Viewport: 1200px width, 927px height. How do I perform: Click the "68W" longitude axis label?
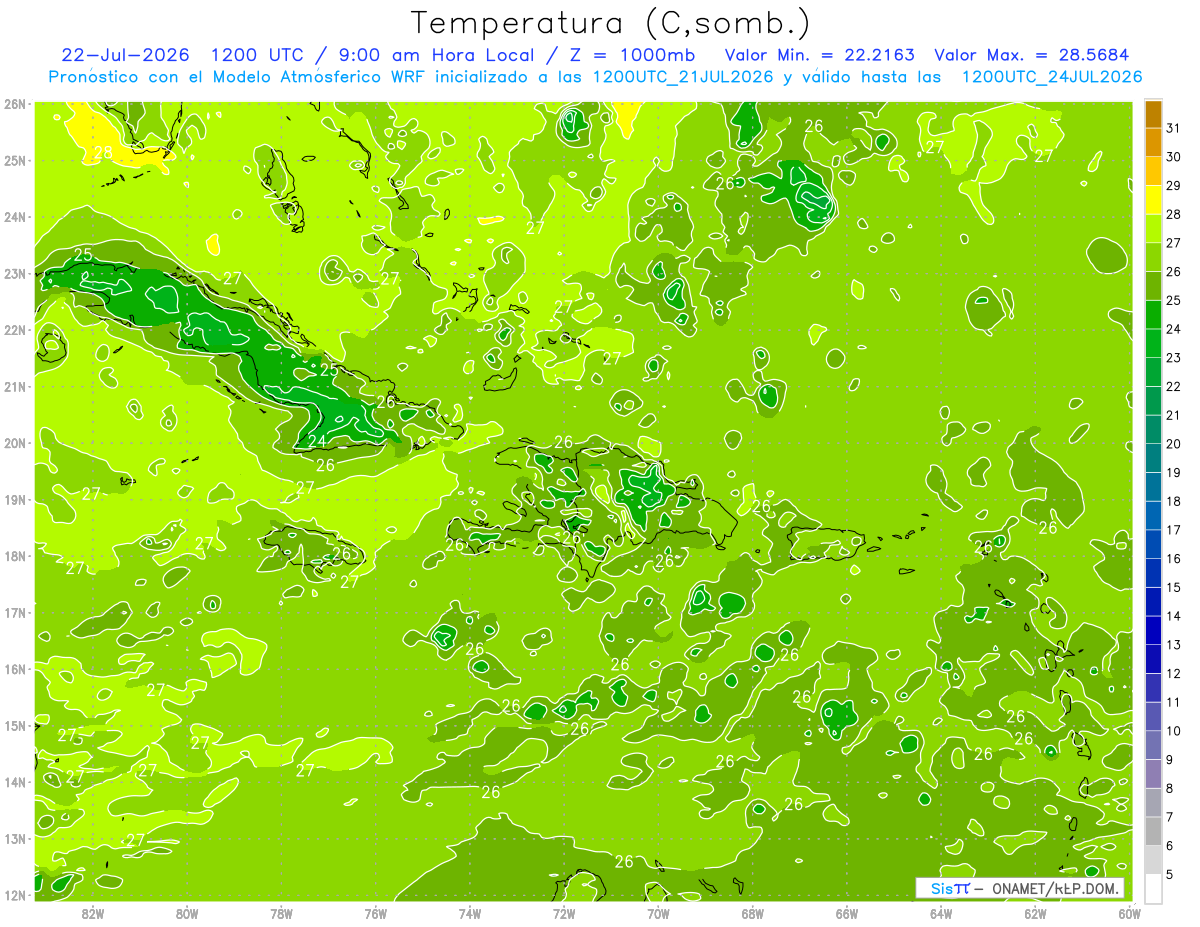pyautogui.click(x=753, y=913)
